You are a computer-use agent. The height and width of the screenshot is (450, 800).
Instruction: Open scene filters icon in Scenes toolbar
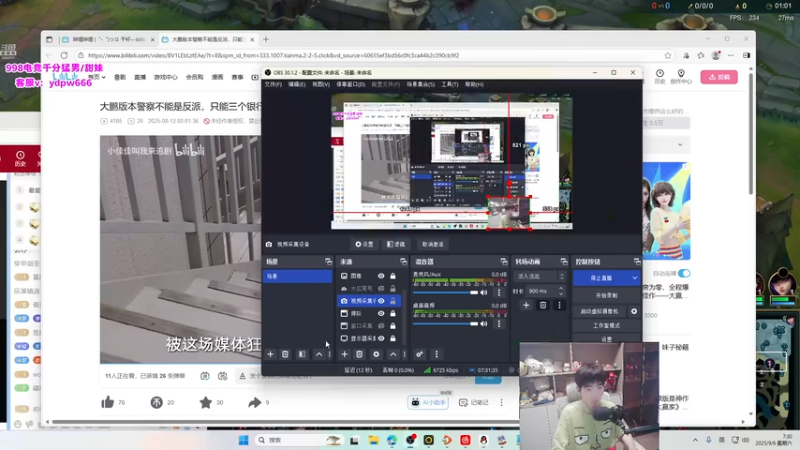[x=302, y=354]
